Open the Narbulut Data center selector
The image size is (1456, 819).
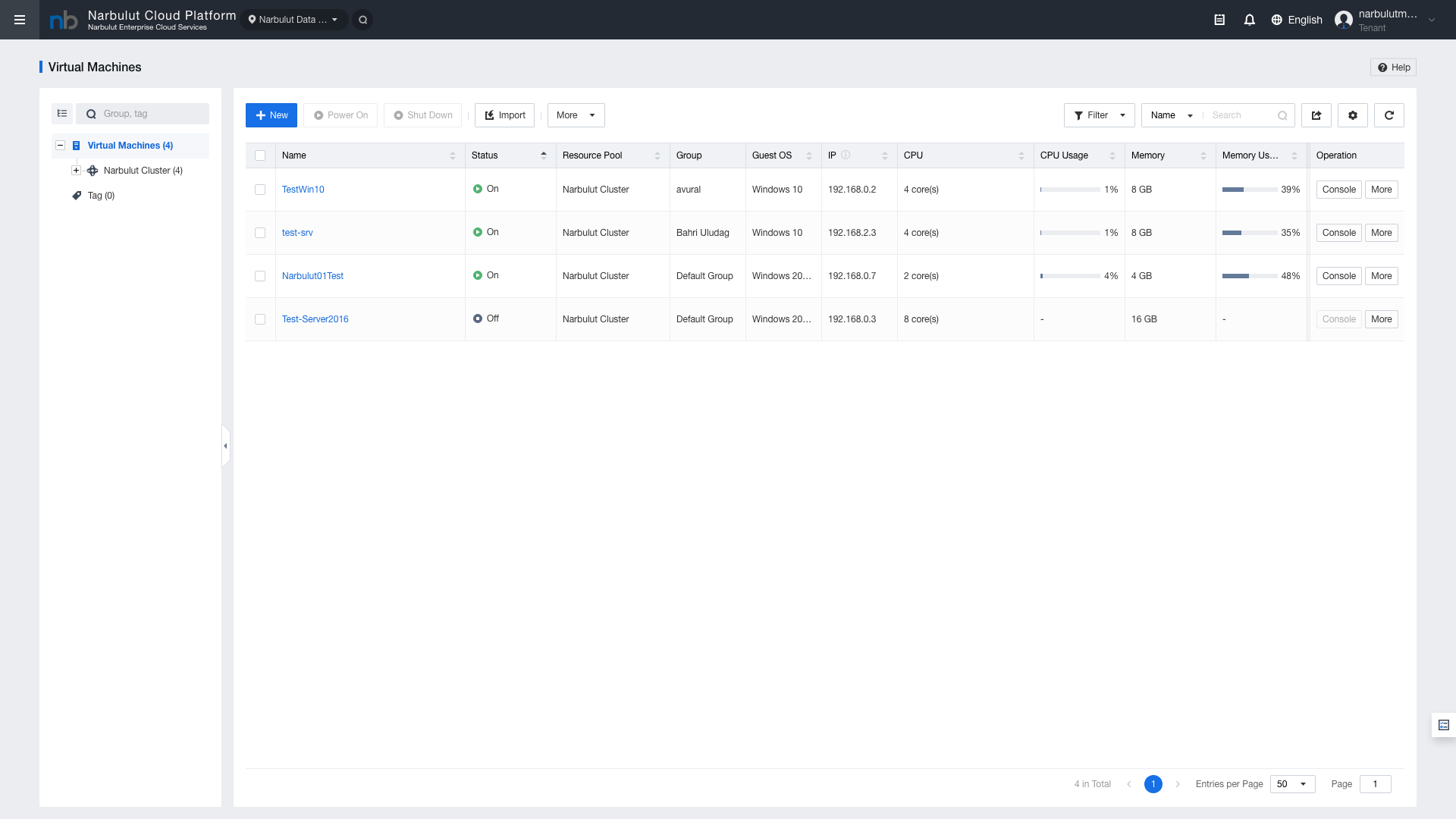[294, 20]
